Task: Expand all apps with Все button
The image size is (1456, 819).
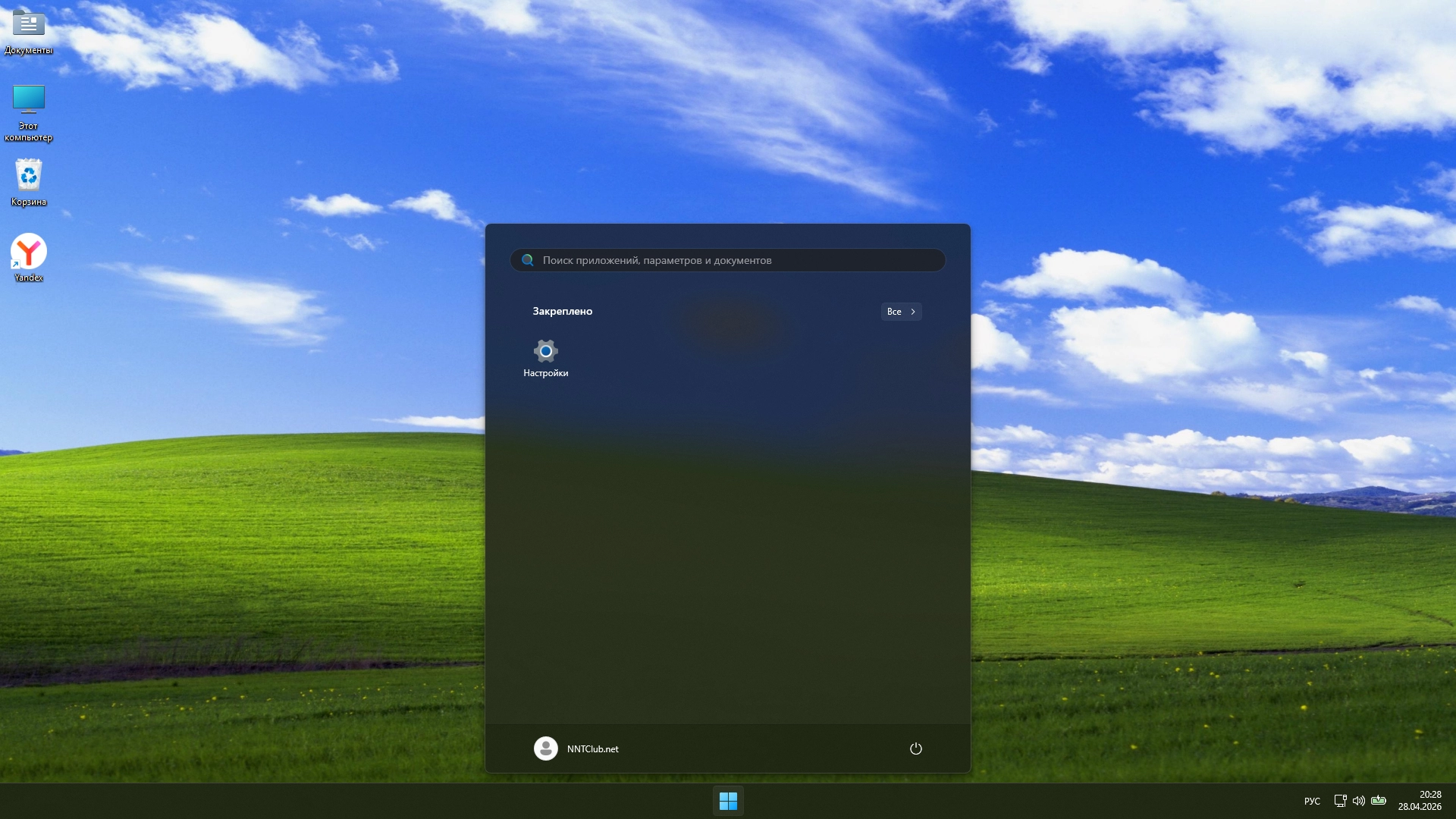Action: coord(895,312)
